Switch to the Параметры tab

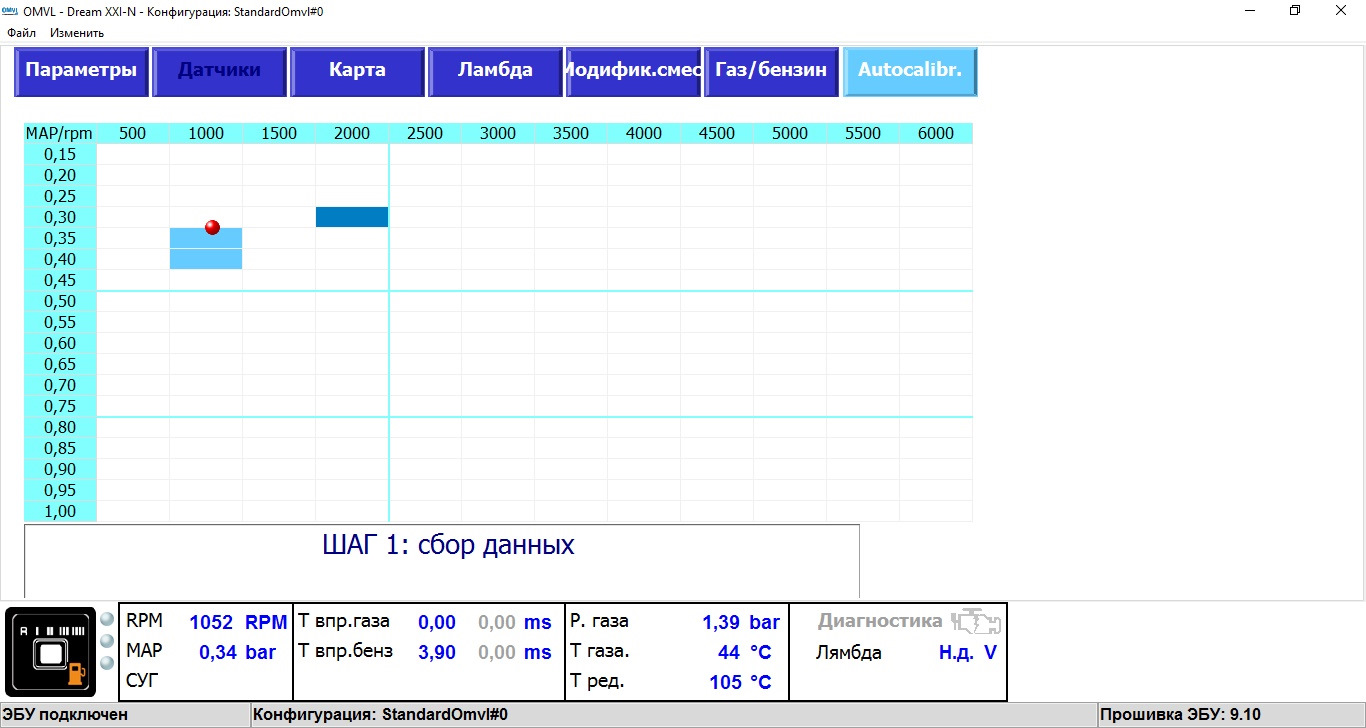coord(81,71)
